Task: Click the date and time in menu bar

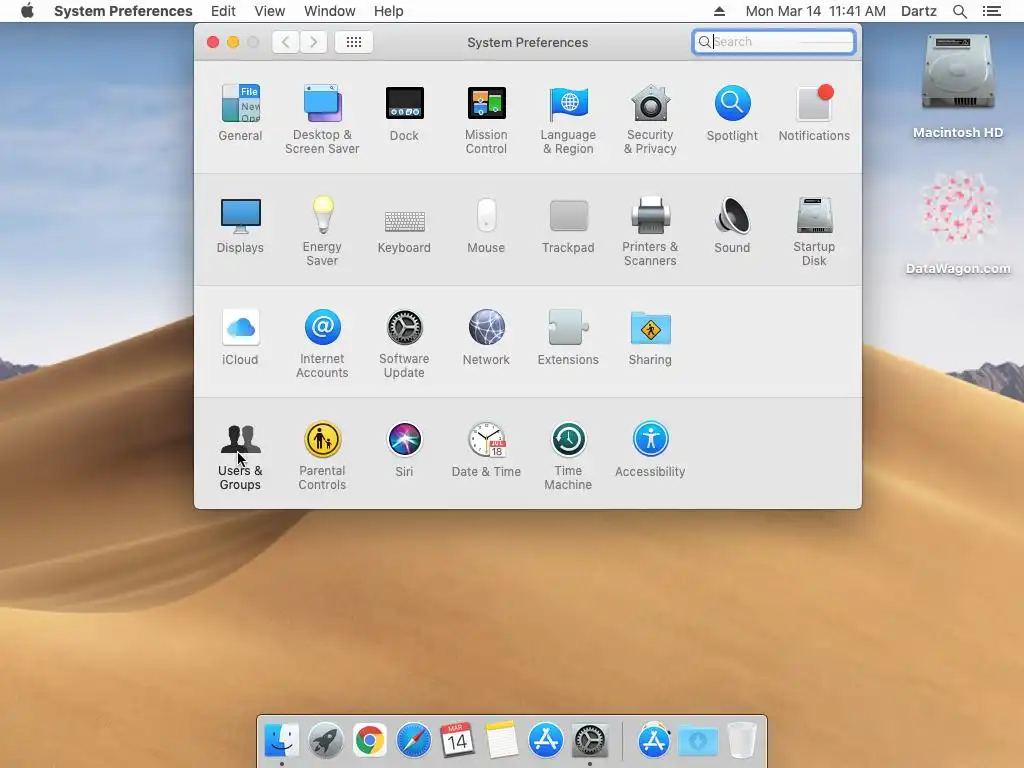Action: pos(816,11)
